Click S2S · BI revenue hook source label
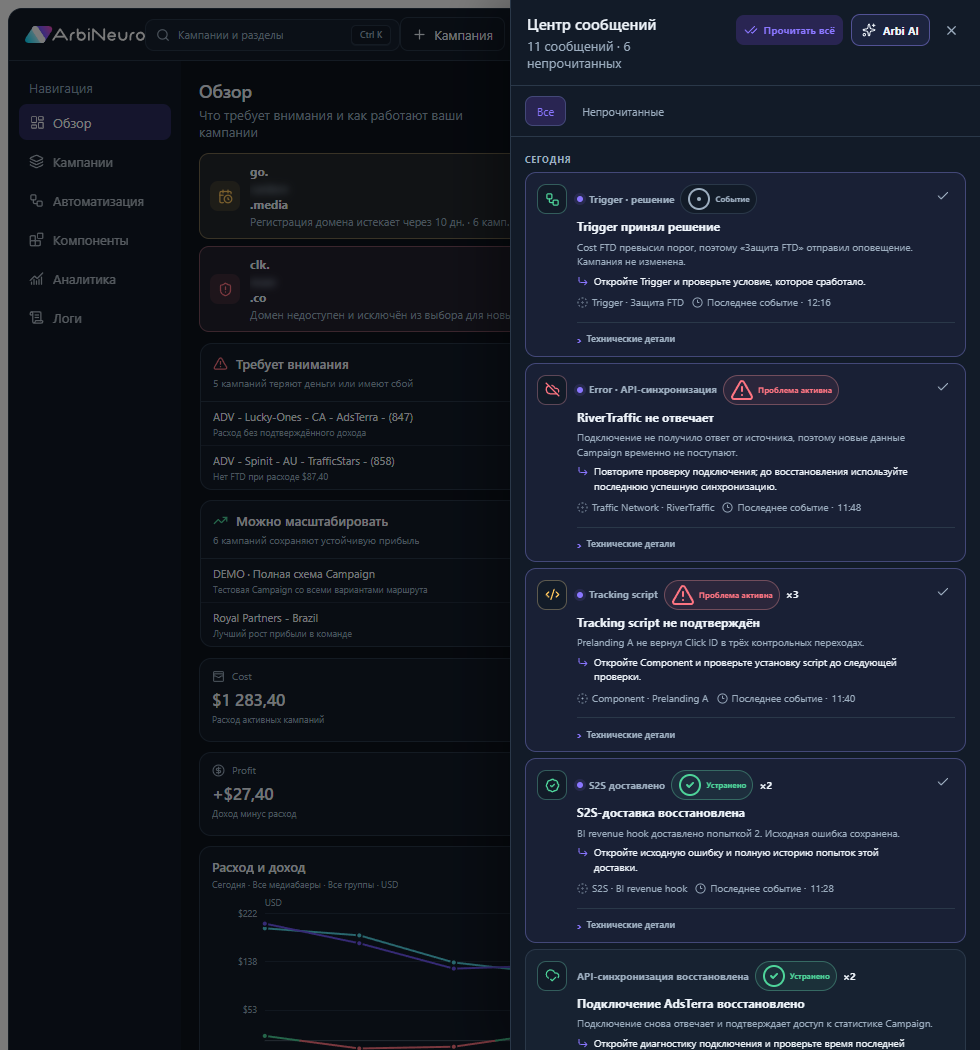Screen dimensions: 980x1050 pos(640,889)
